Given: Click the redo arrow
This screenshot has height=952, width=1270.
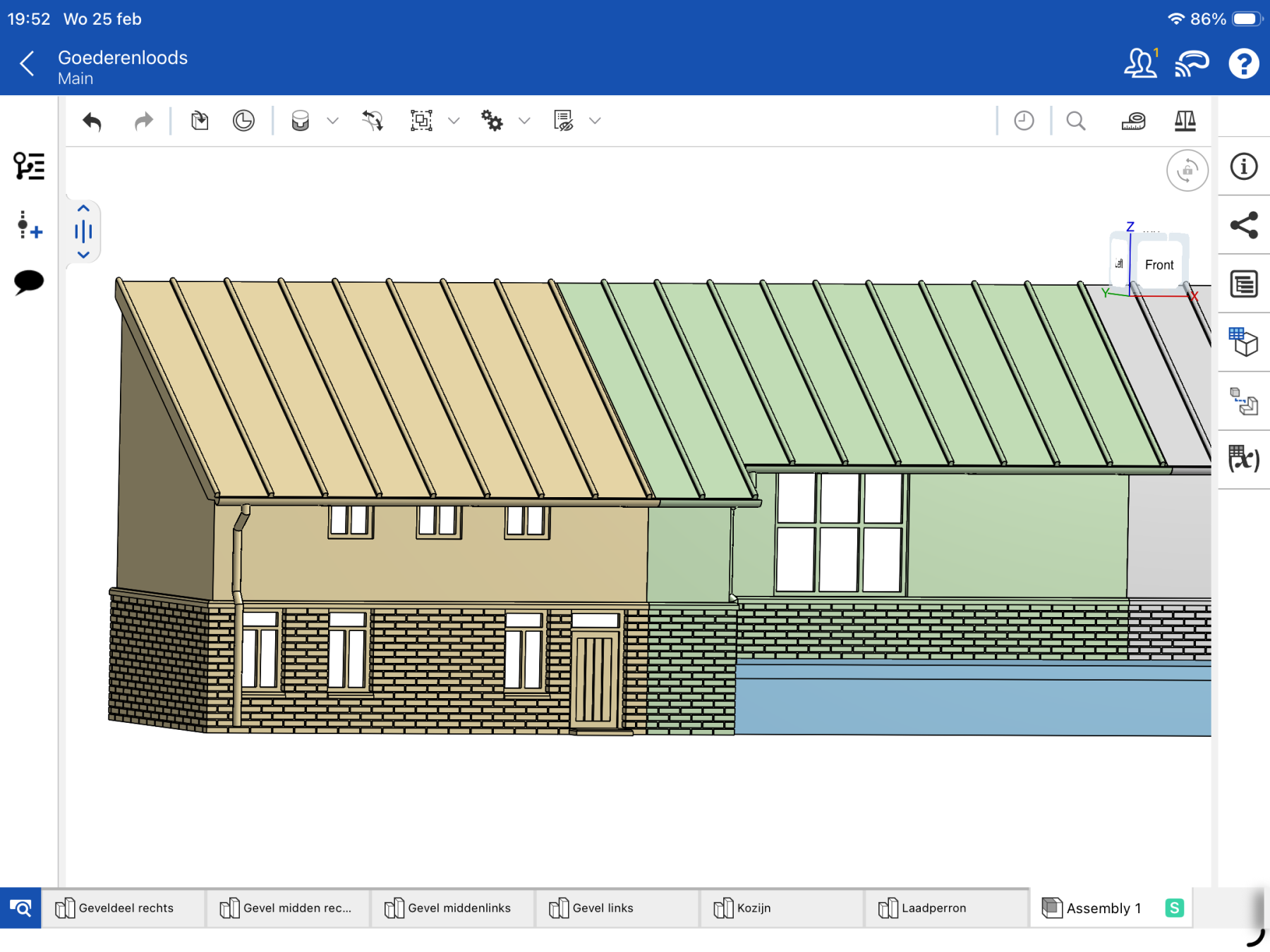Looking at the screenshot, I should pyautogui.click(x=143, y=121).
